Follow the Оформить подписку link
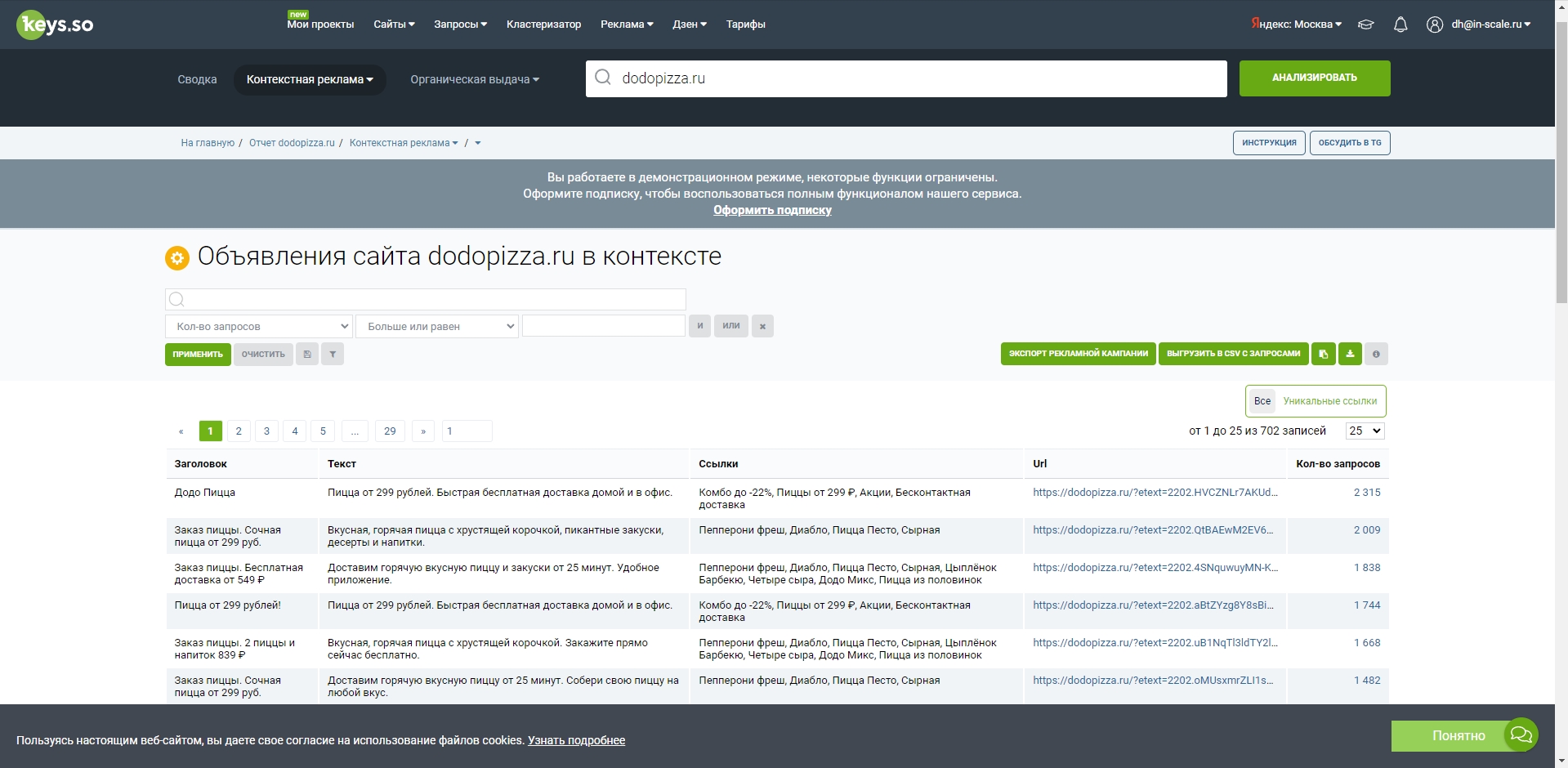 pyautogui.click(x=772, y=210)
